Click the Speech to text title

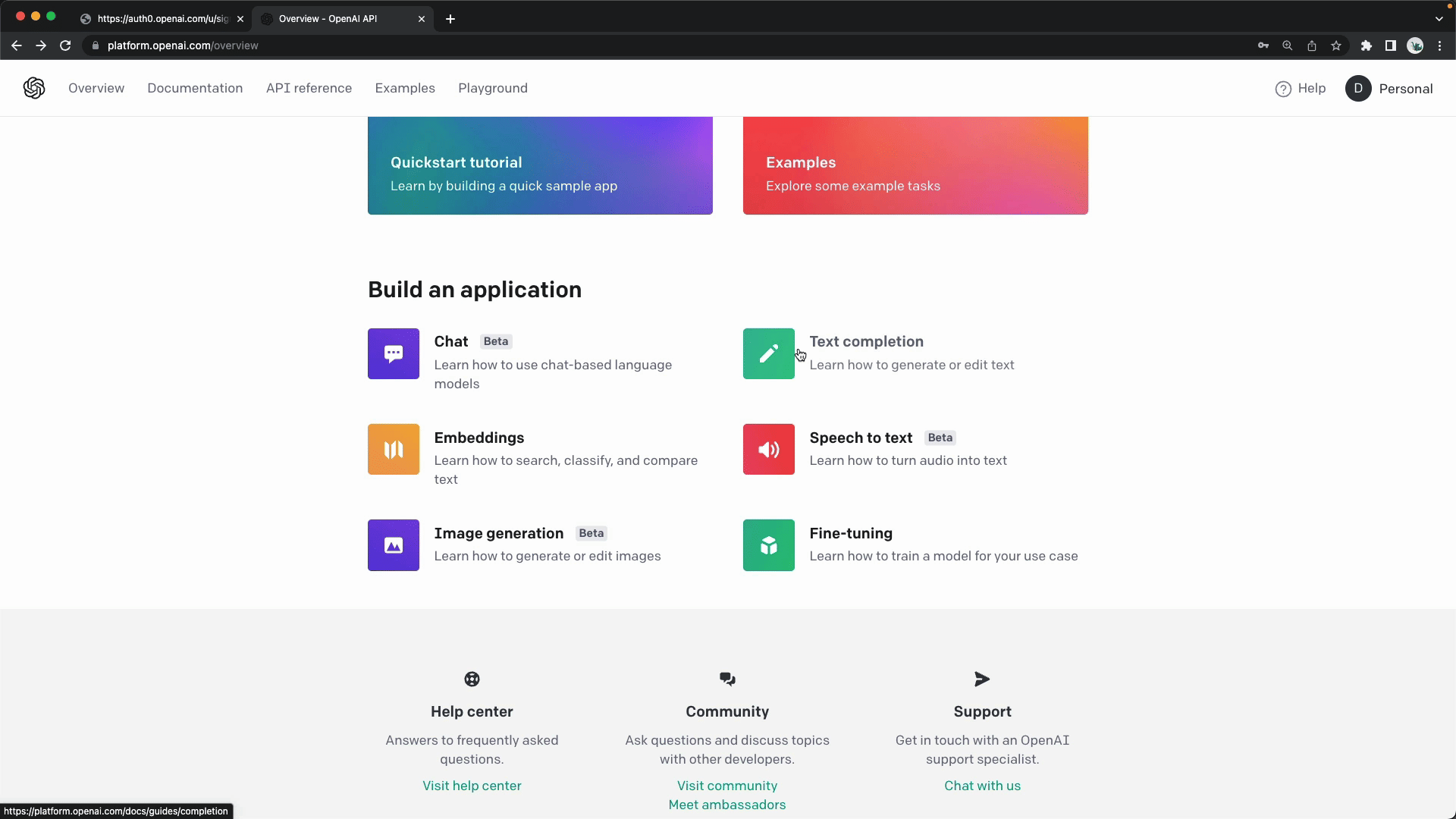coord(861,438)
